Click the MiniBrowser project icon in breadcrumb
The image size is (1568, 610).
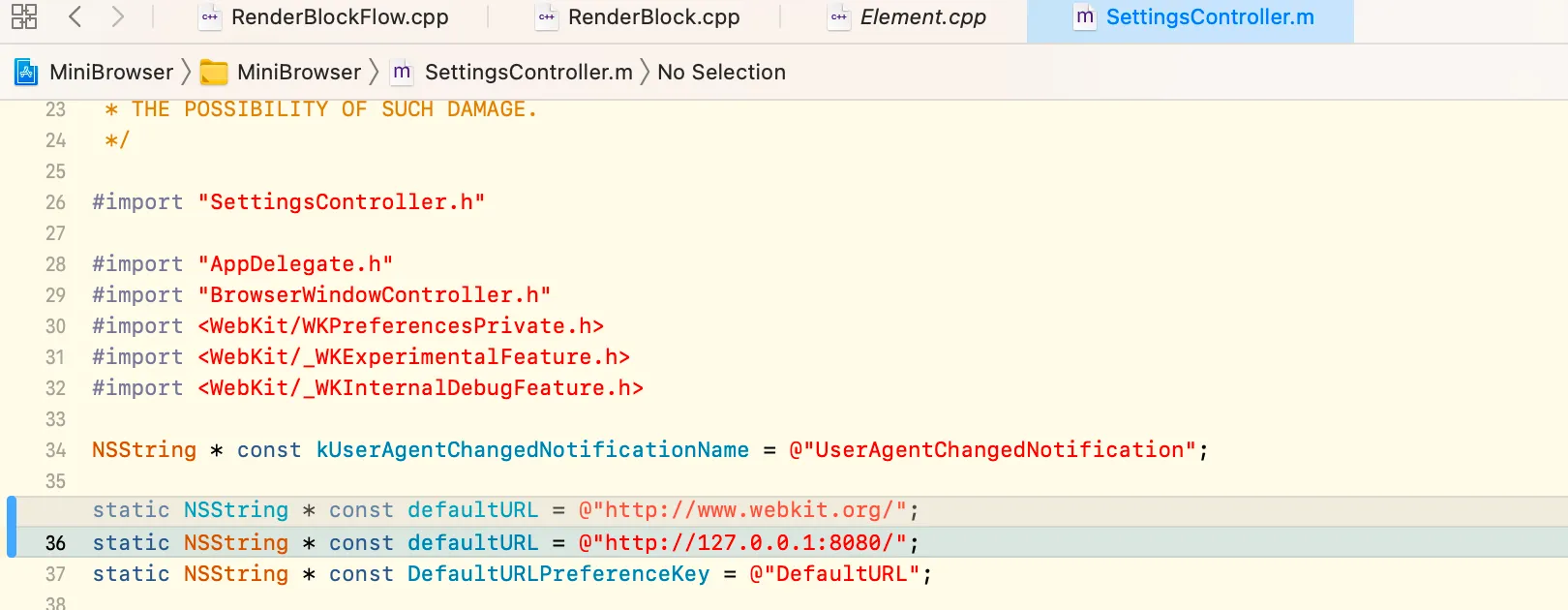(x=26, y=72)
